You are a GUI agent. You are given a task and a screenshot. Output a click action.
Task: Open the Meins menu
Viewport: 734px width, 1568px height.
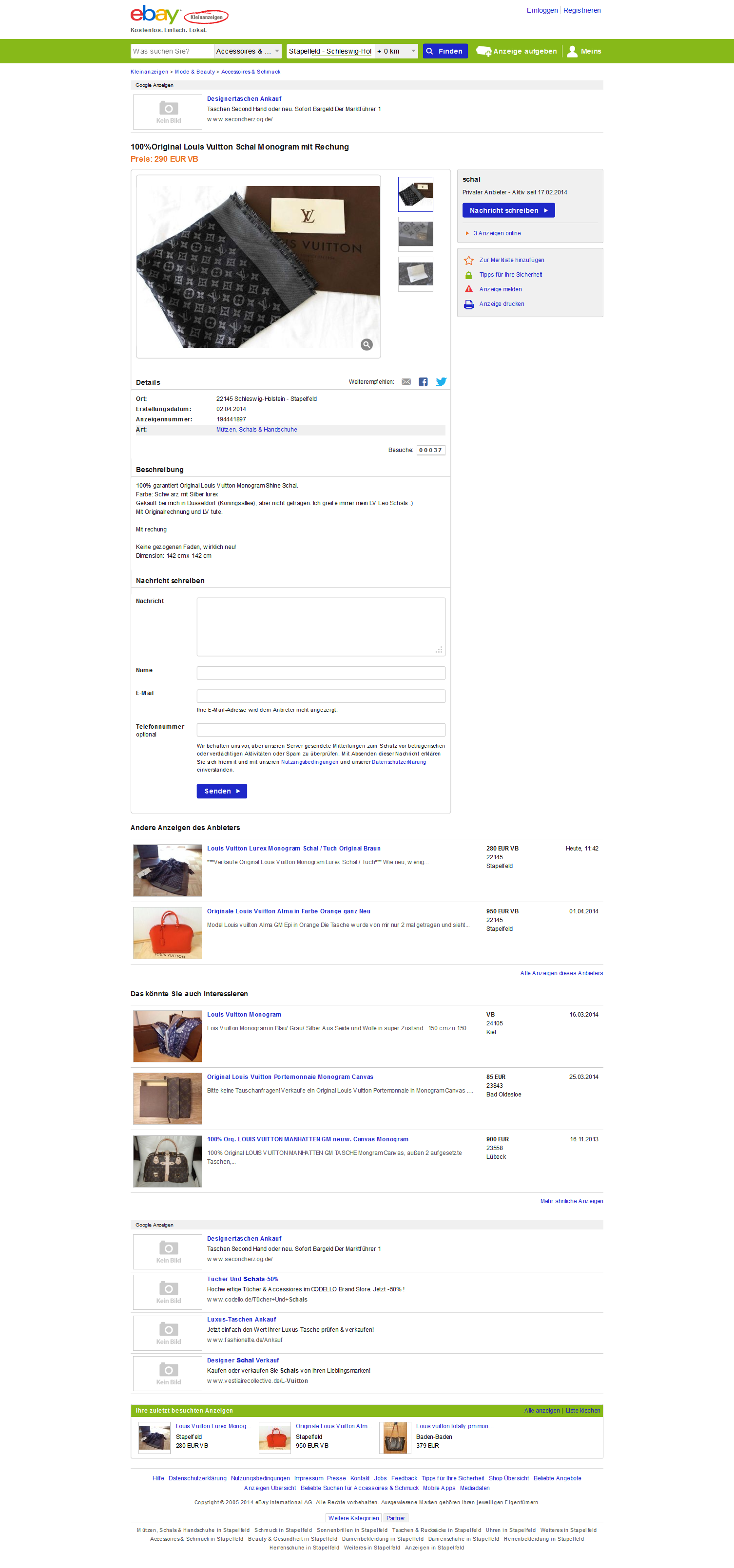[584, 51]
